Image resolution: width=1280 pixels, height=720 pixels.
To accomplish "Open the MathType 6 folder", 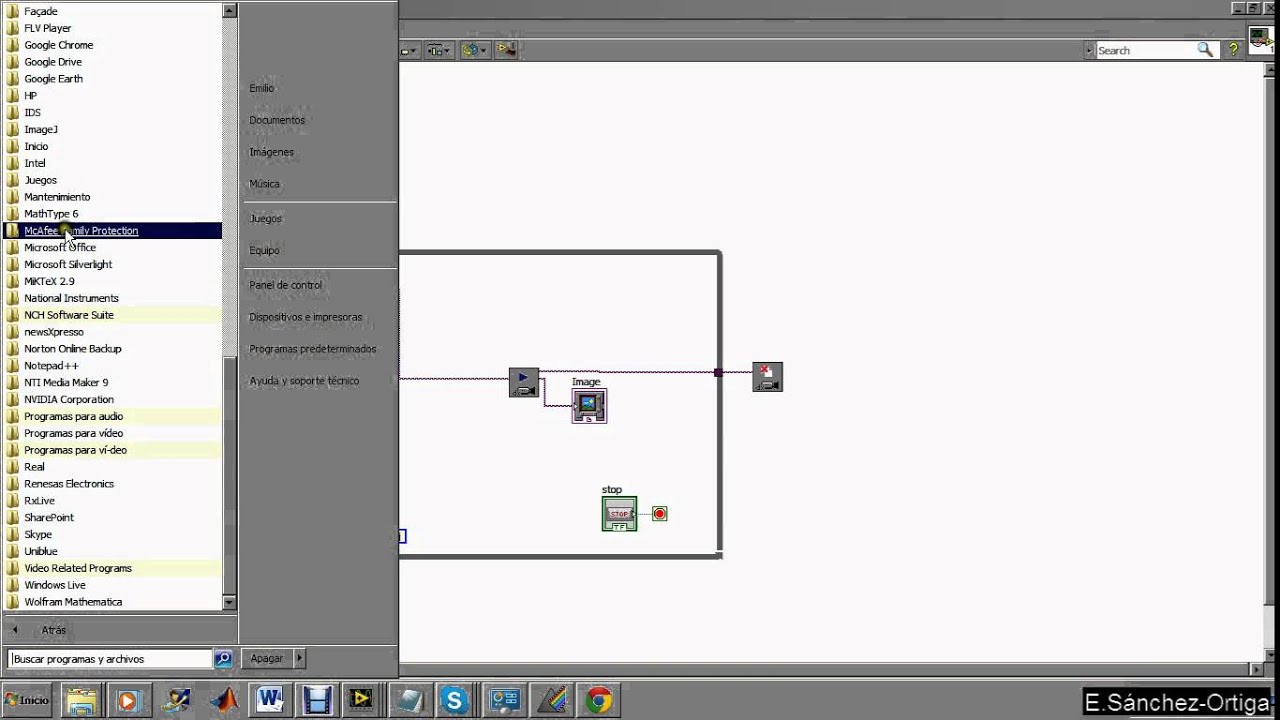I will [x=112, y=214].
